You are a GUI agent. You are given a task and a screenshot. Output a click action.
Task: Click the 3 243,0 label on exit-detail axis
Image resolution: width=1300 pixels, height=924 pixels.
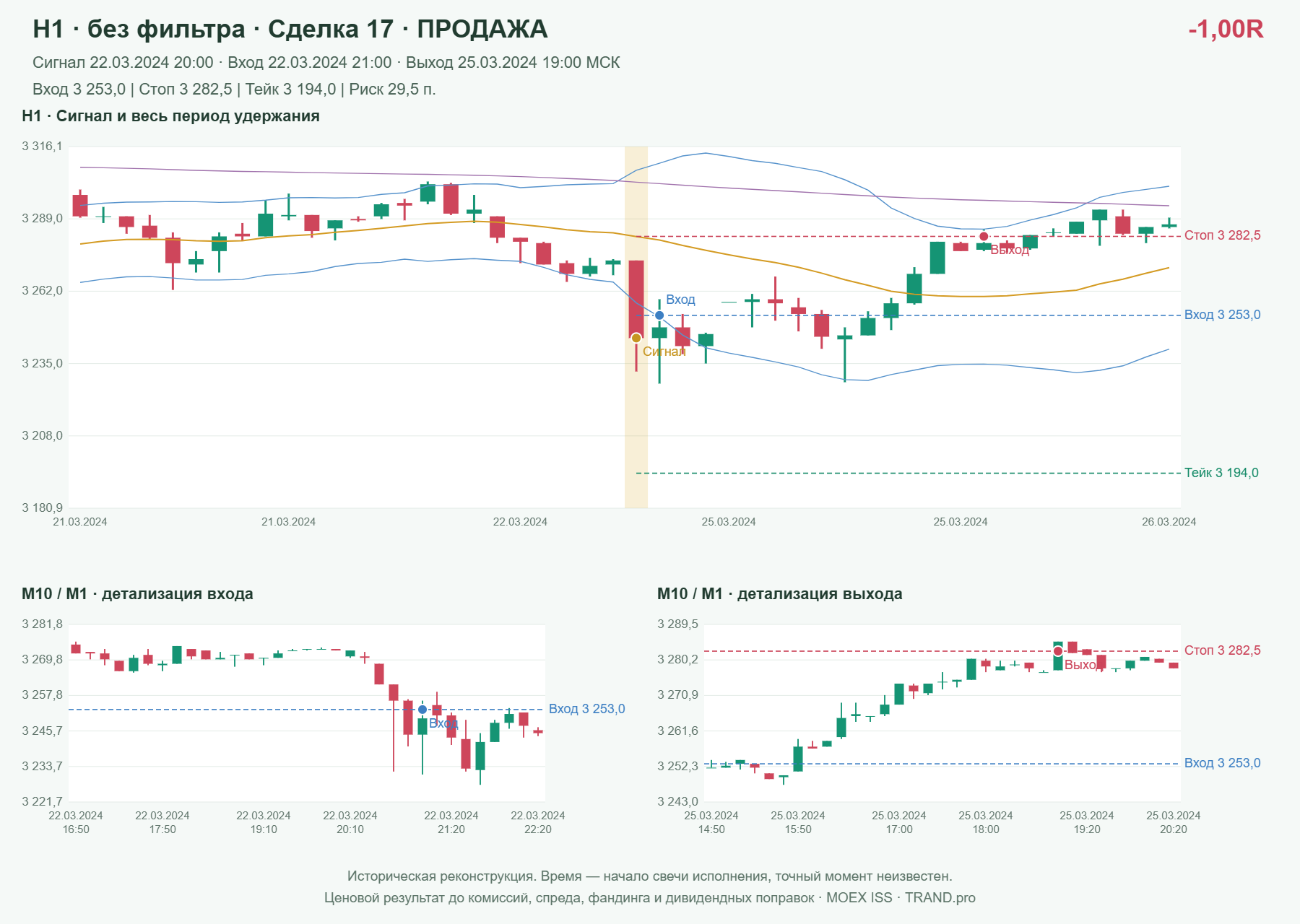[677, 801]
